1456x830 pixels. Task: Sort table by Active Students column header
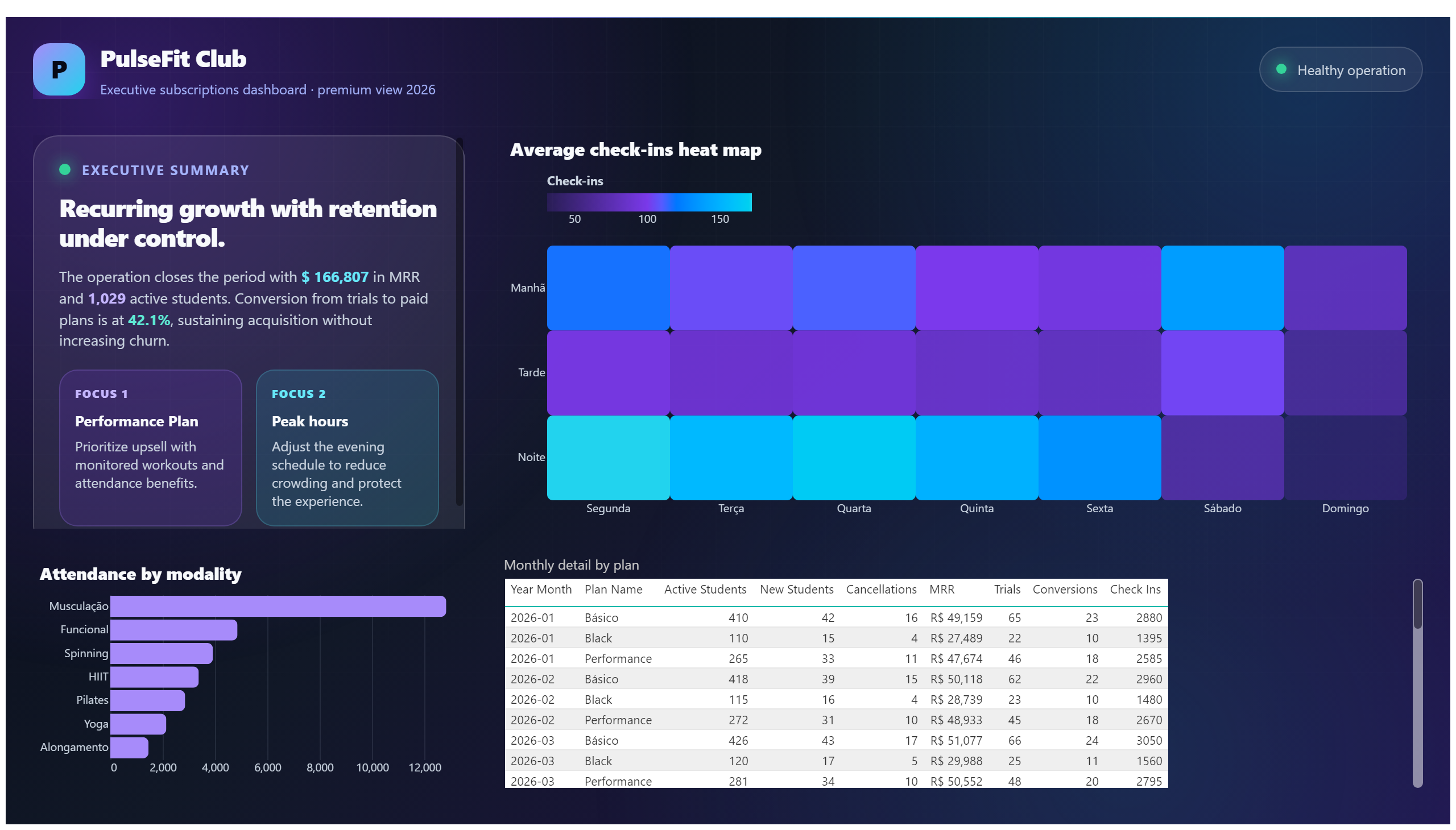[705, 590]
